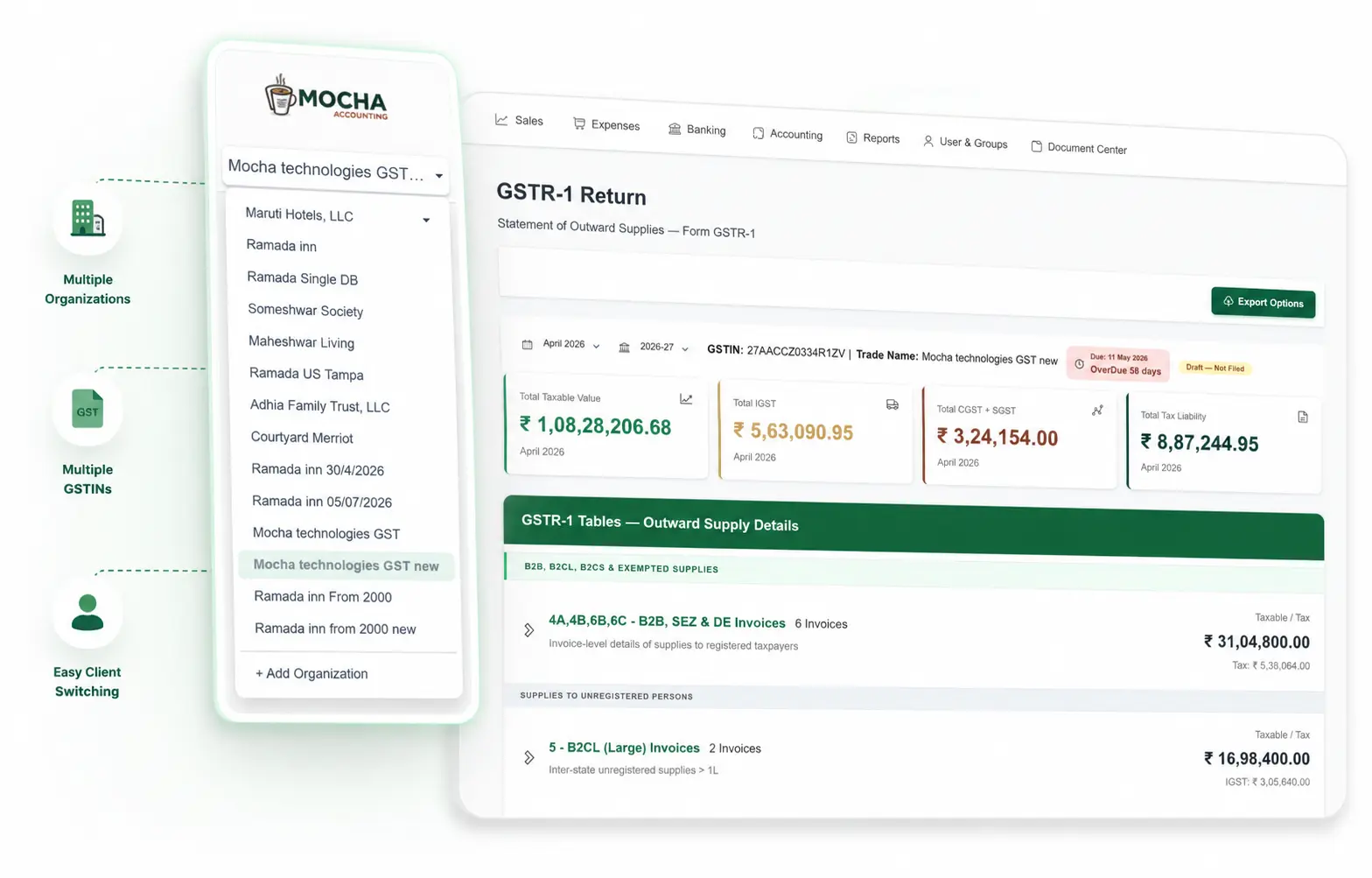Click the OverDue 58 days badge
The height and width of the screenshot is (878, 1372).
tap(1119, 364)
